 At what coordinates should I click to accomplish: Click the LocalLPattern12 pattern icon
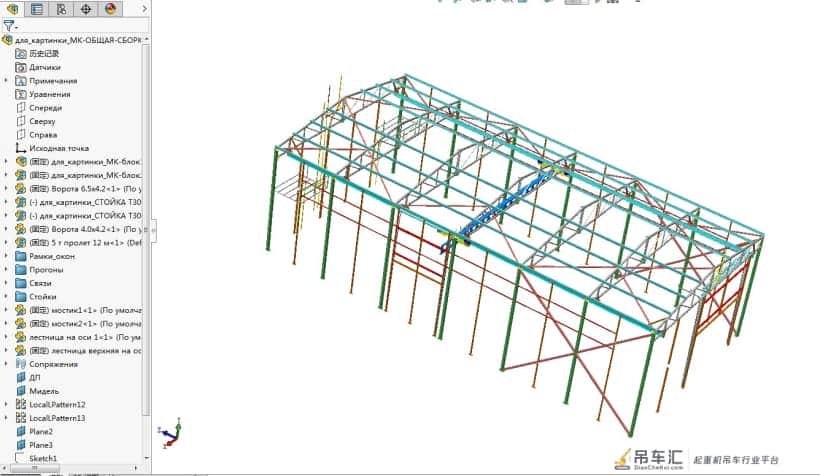tap(21, 404)
